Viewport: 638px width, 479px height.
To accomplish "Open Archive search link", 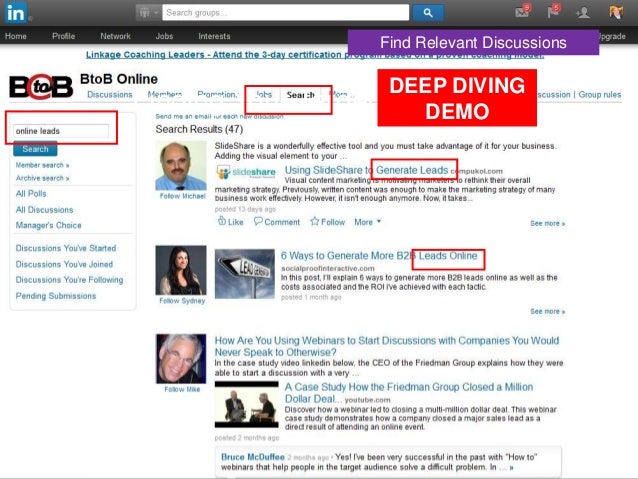I will pos(42,178).
